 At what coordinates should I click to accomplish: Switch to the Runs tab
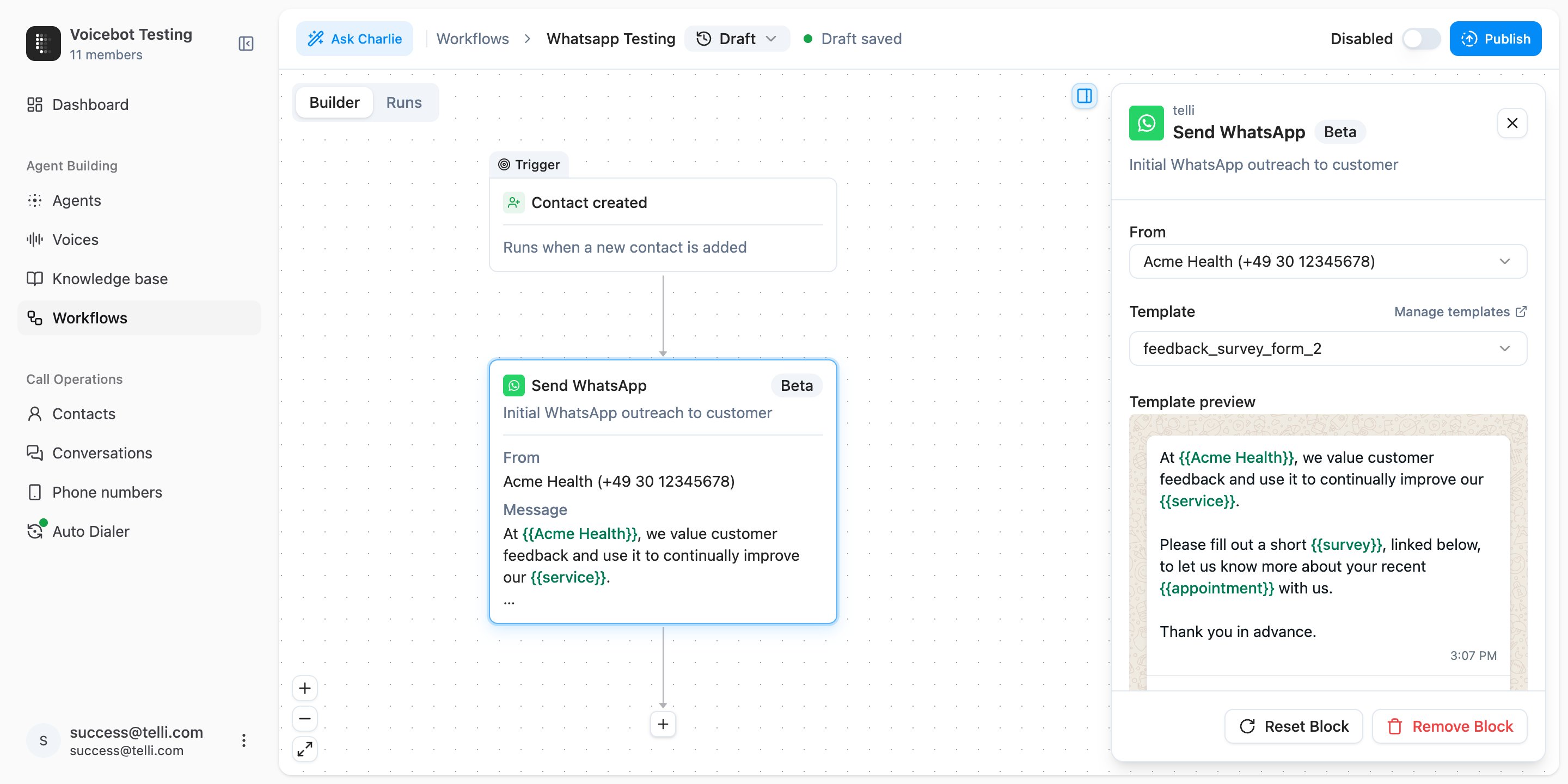(x=403, y=102)
